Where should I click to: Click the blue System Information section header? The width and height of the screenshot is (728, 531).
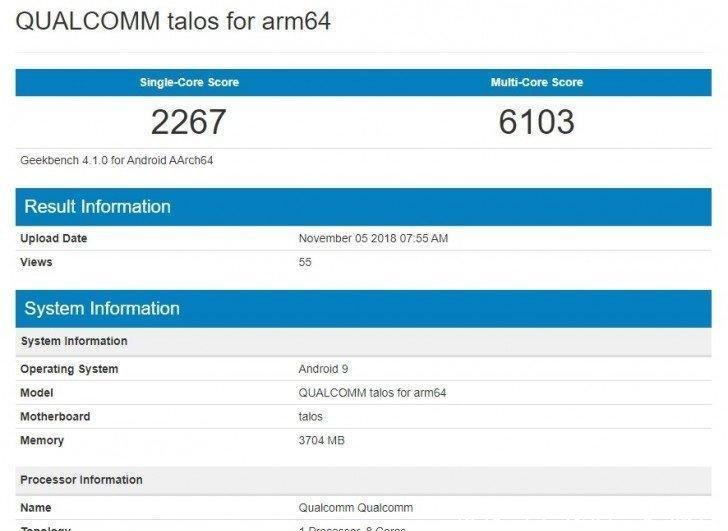coord(102,308)
